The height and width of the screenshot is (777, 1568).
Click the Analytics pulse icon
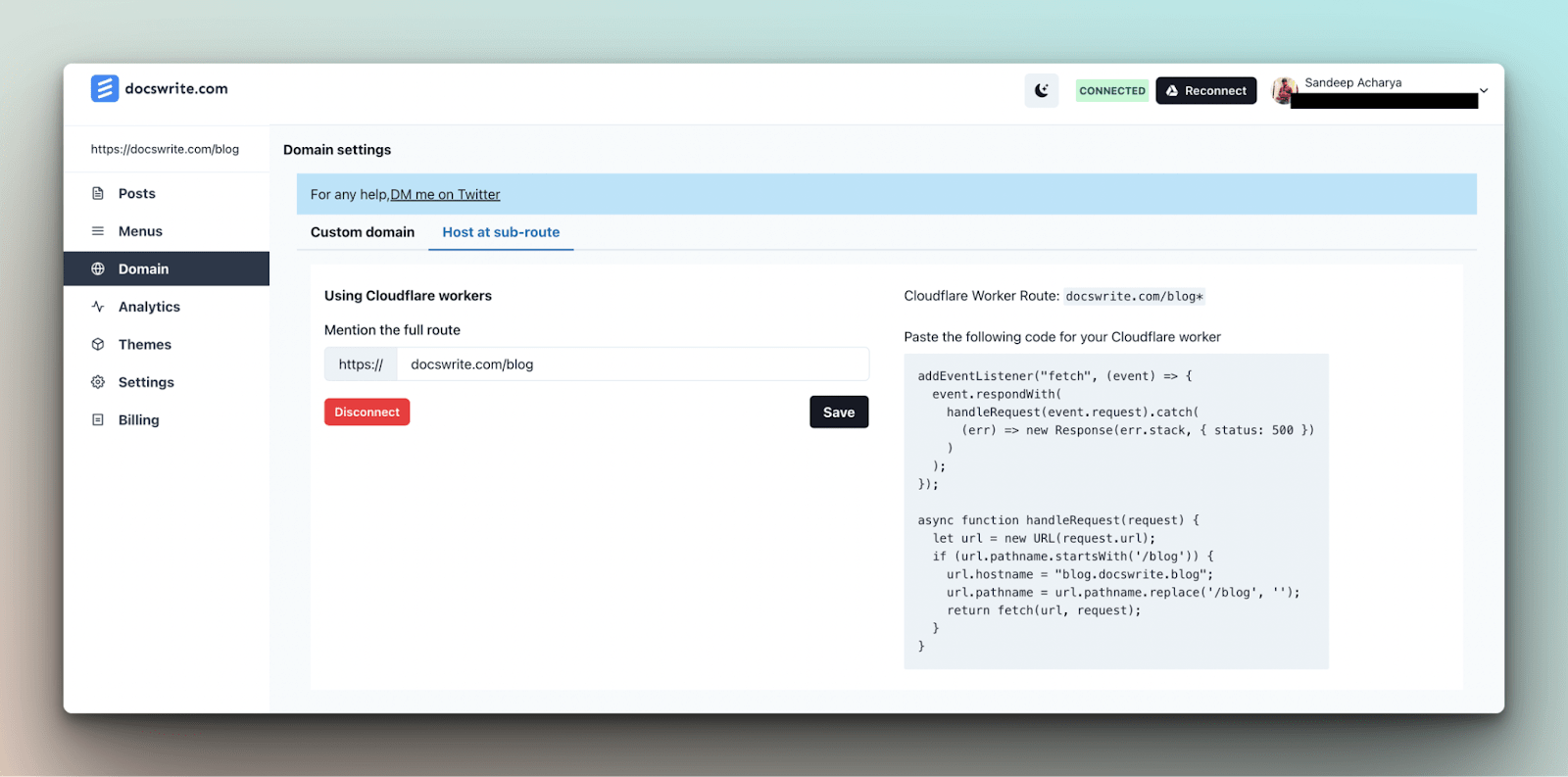98,307
